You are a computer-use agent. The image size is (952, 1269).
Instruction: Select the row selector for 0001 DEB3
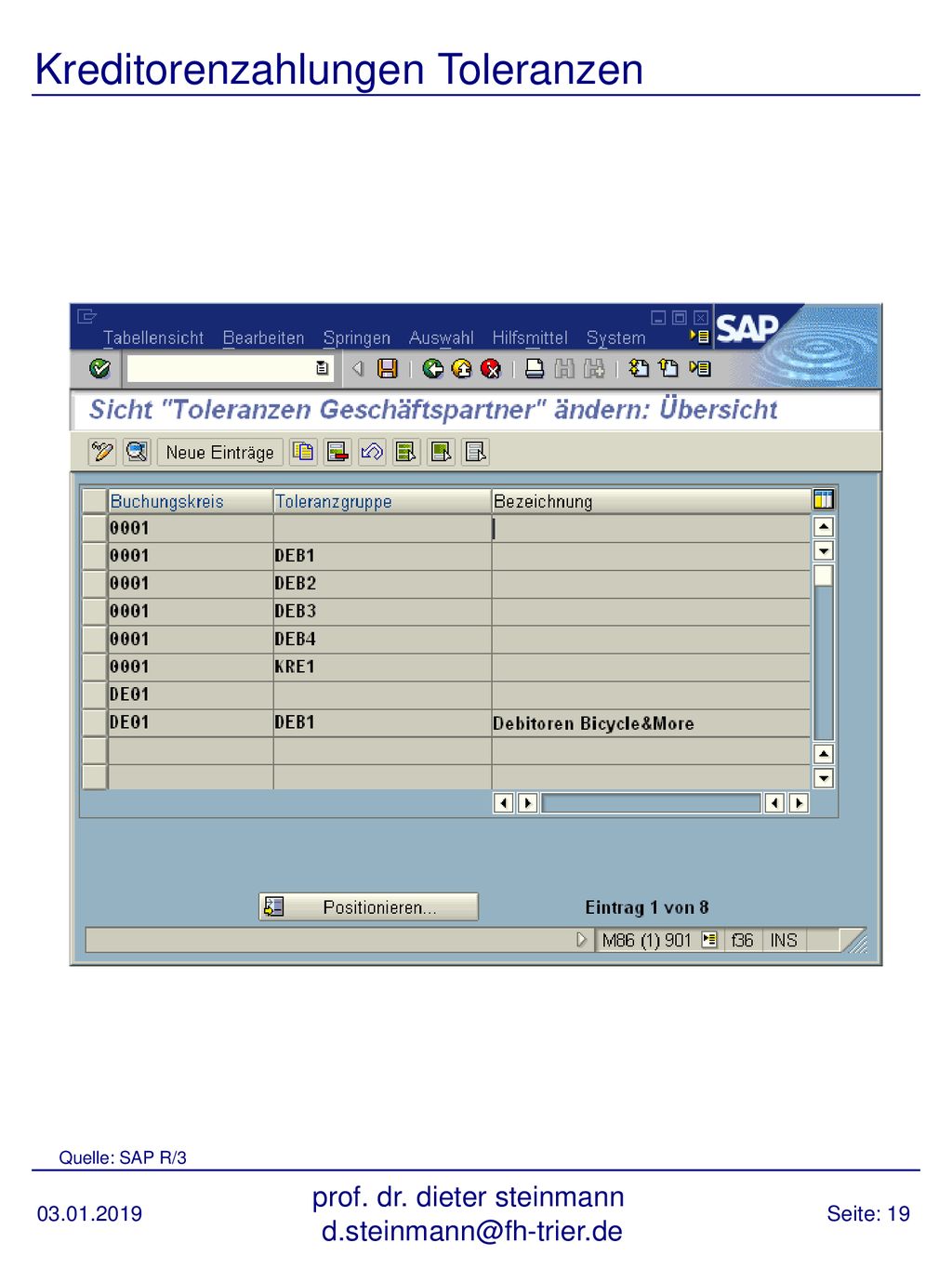95,612
